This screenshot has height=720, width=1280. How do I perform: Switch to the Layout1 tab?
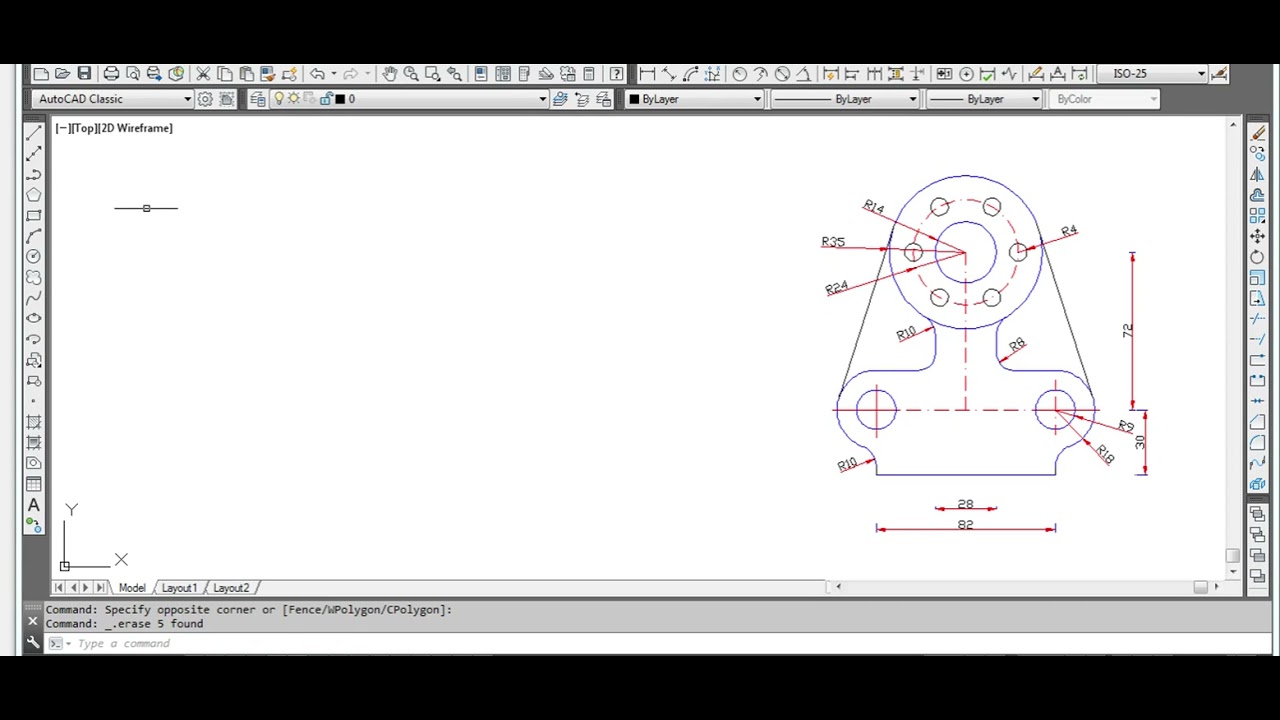(x=179, y=588)
